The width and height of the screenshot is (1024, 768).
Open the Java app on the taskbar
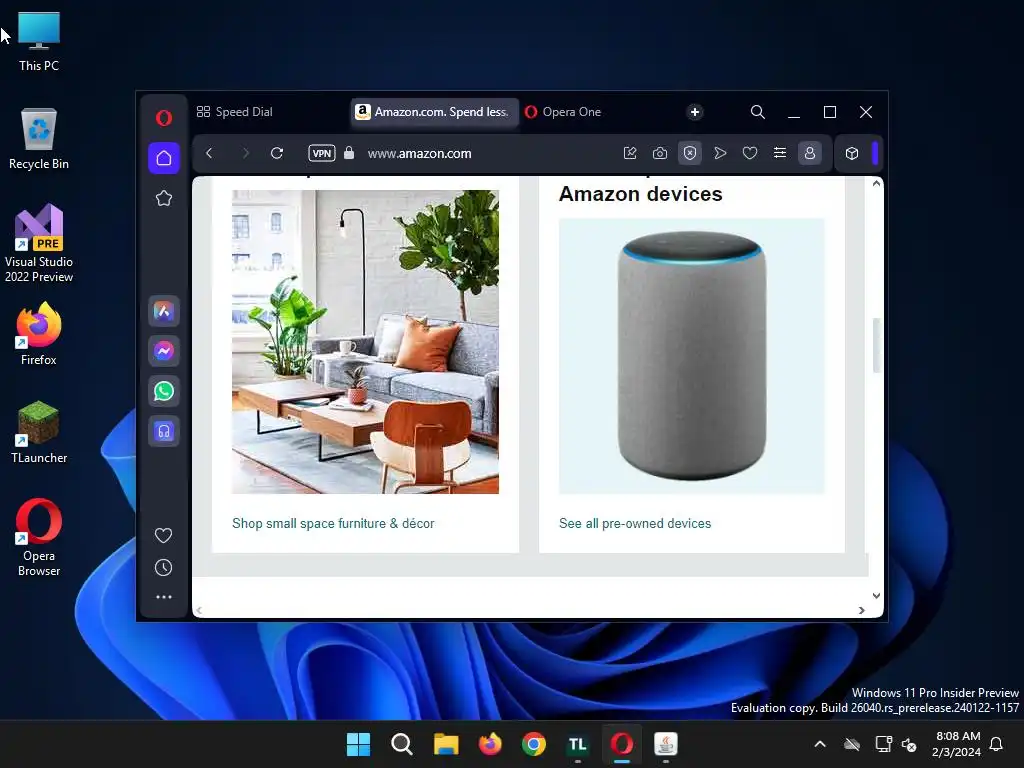tap(665, 744)
